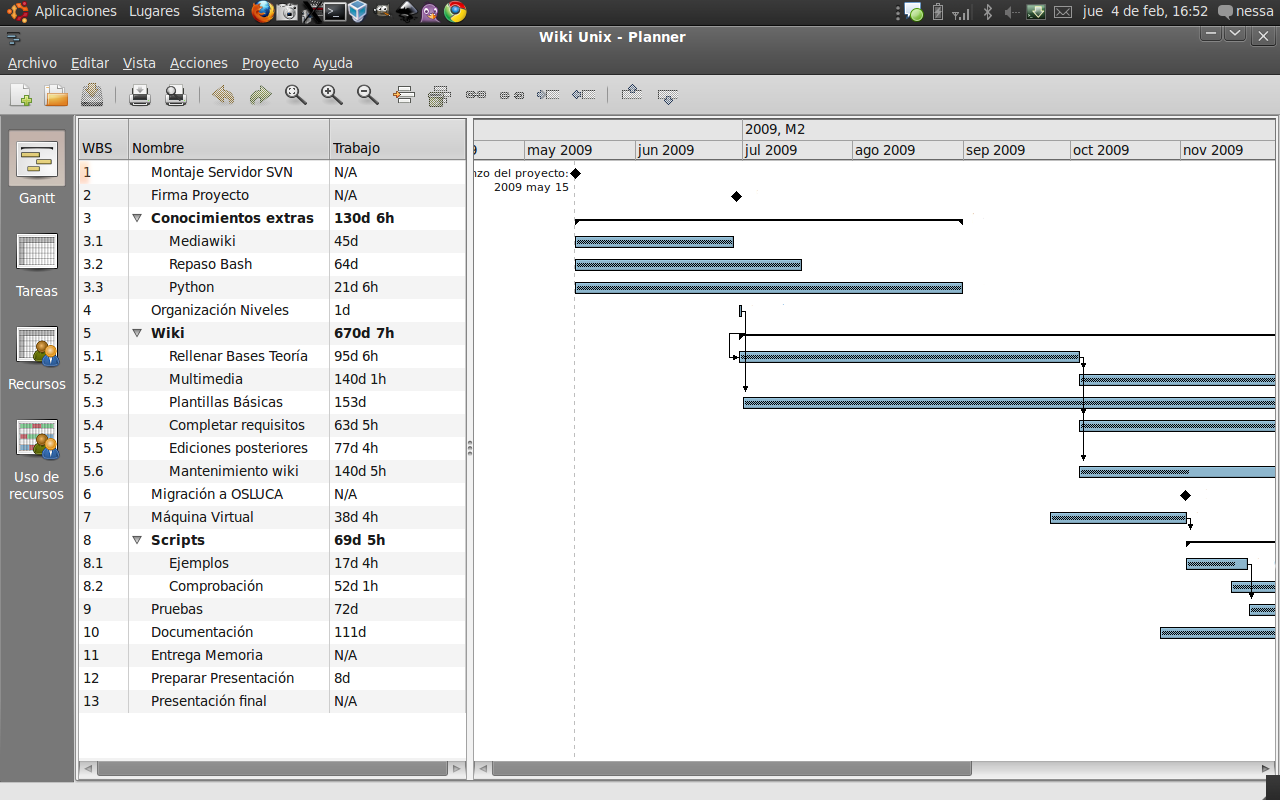Indent a task using the toolbar arrow icon
The width and height of the screenshot is (1280, 800).
pos(548,95)
